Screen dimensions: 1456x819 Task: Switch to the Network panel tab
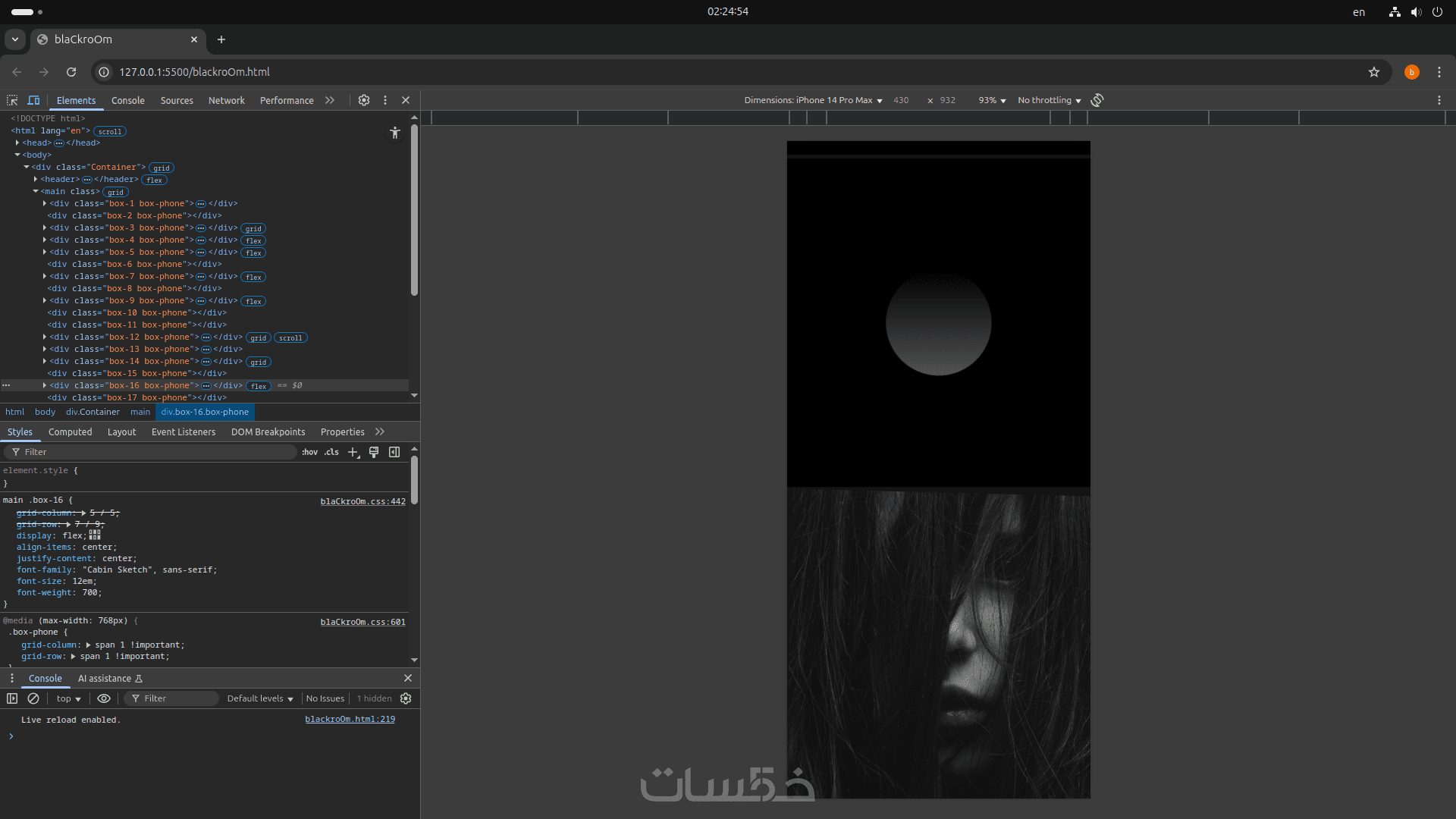tap(226, 100)
